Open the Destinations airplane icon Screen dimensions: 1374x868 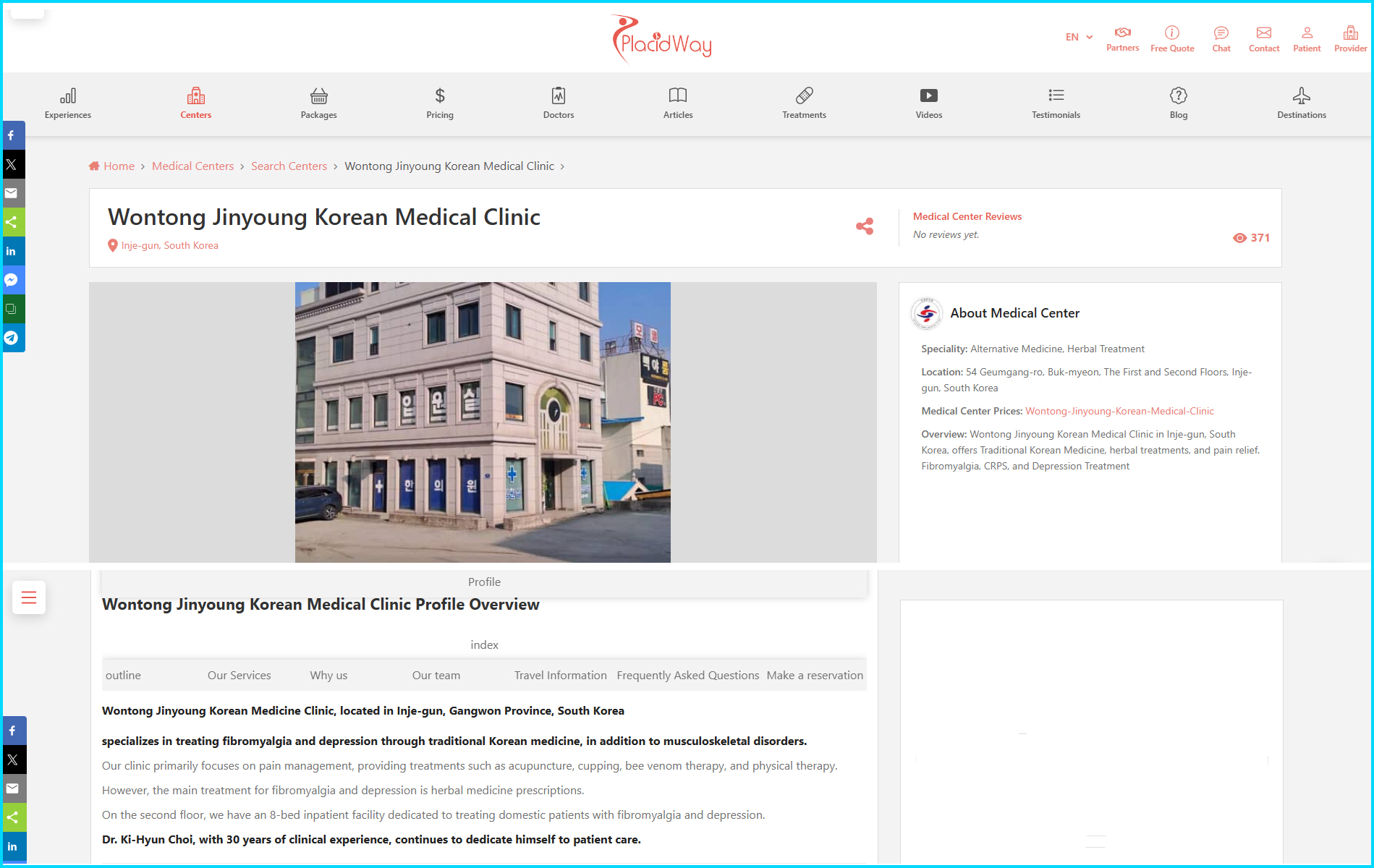pyautogui.click(x=1301, y=96)
